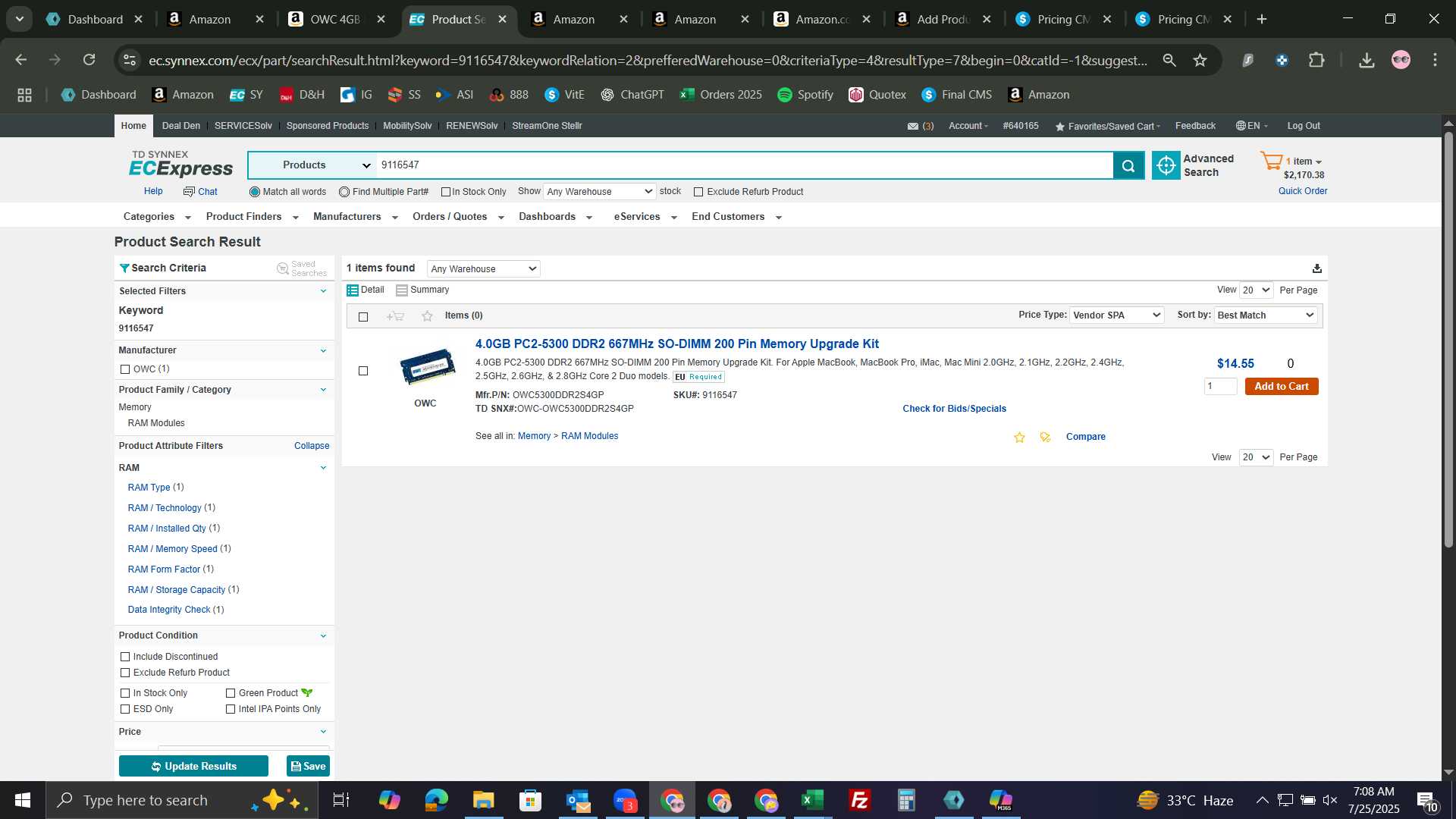Click the quantity input field

(1220, 387)
